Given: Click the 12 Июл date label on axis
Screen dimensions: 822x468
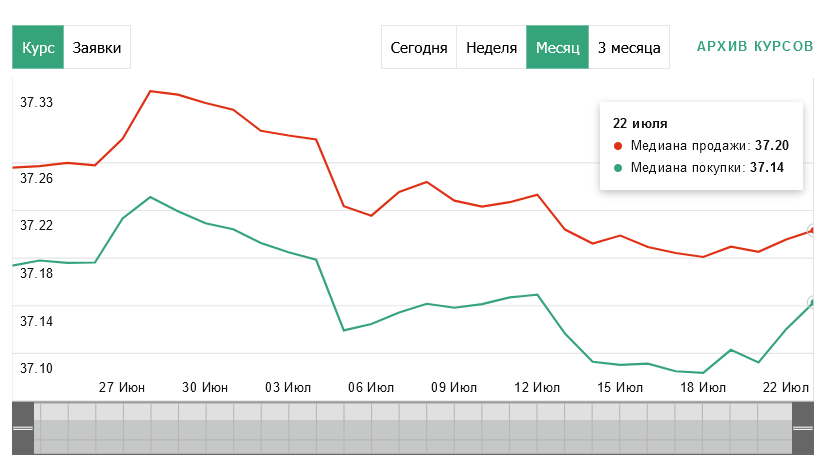Looking at the screenshot, I should (x=536, y=387).
